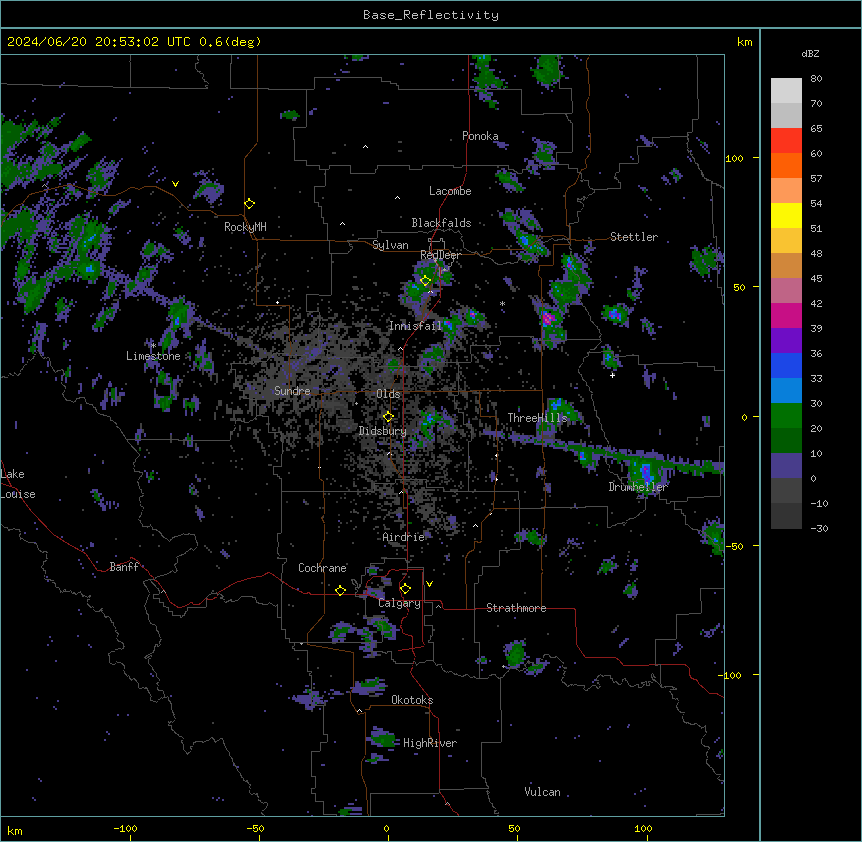
Task: Click the yellow V marker east of Calgary
Action: point(429,584)
